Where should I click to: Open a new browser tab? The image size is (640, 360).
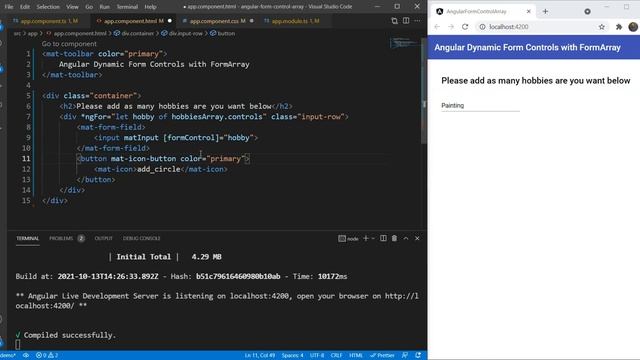[545, 11]
